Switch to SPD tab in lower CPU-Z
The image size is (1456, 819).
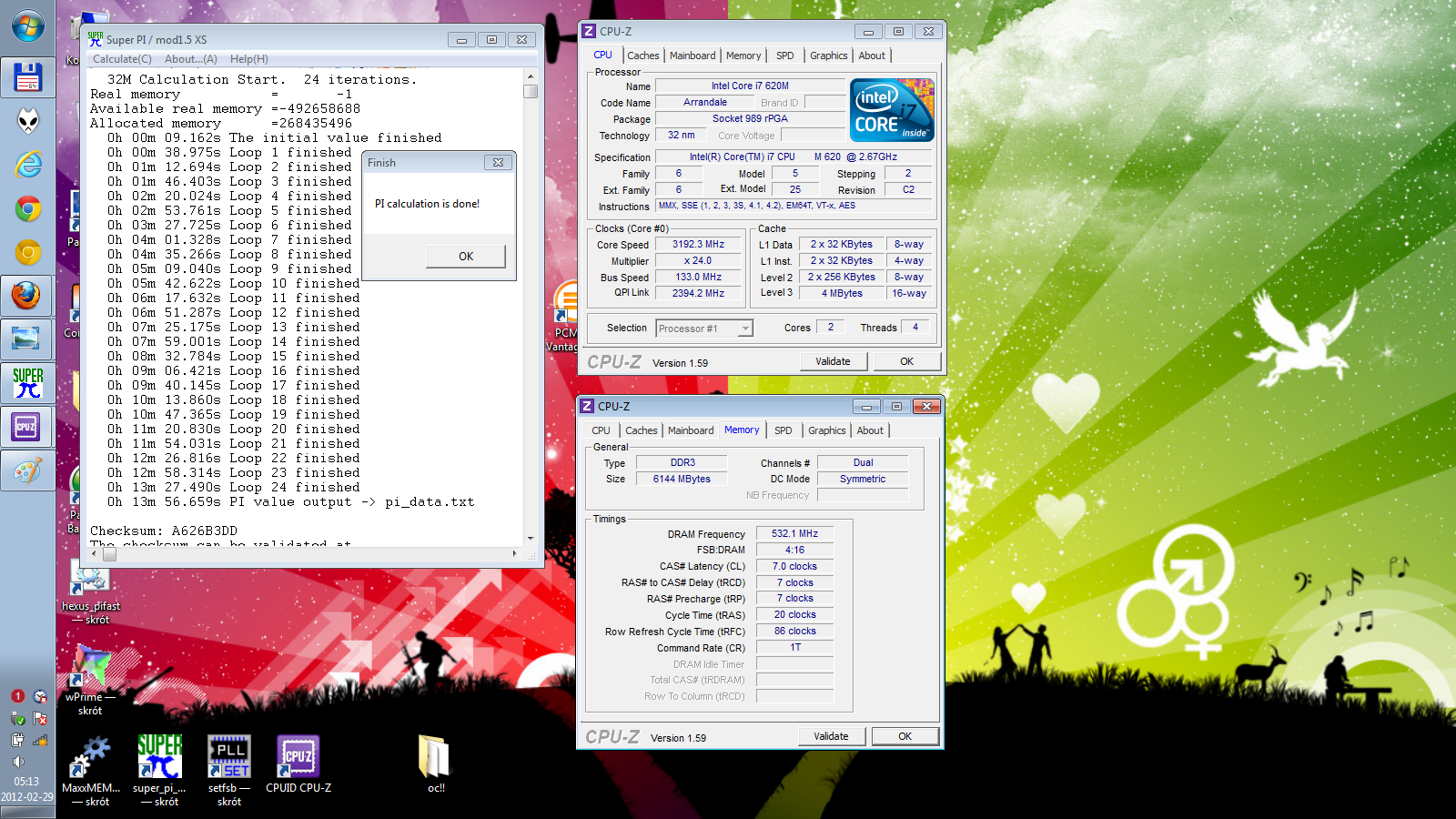coord(783,430)
